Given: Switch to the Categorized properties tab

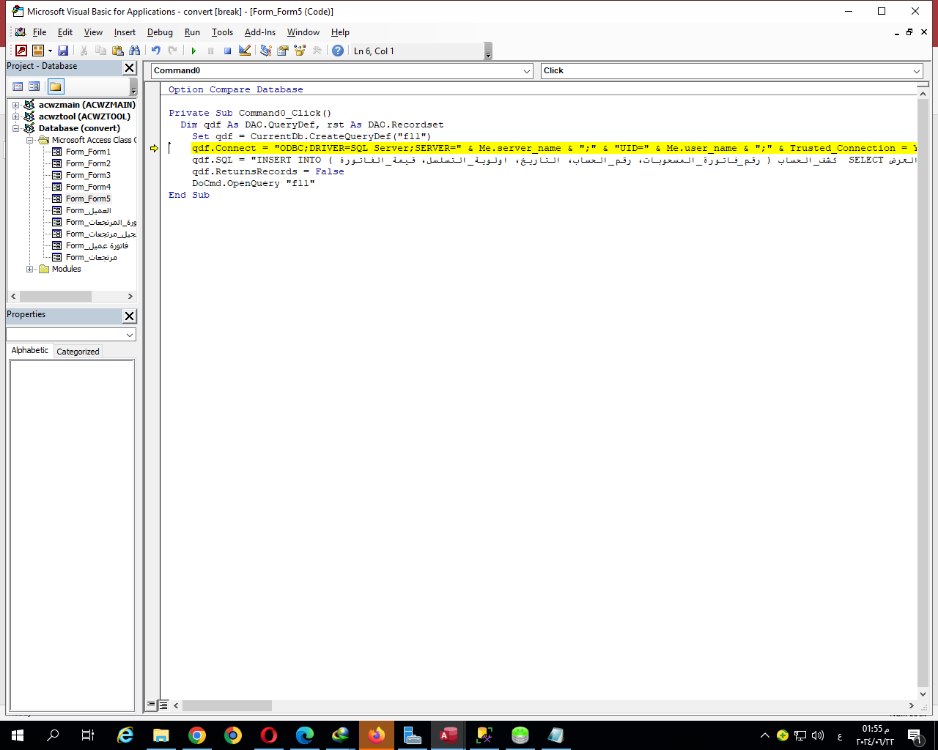Looking at the screenshot, I should click(x=78, y=352).
